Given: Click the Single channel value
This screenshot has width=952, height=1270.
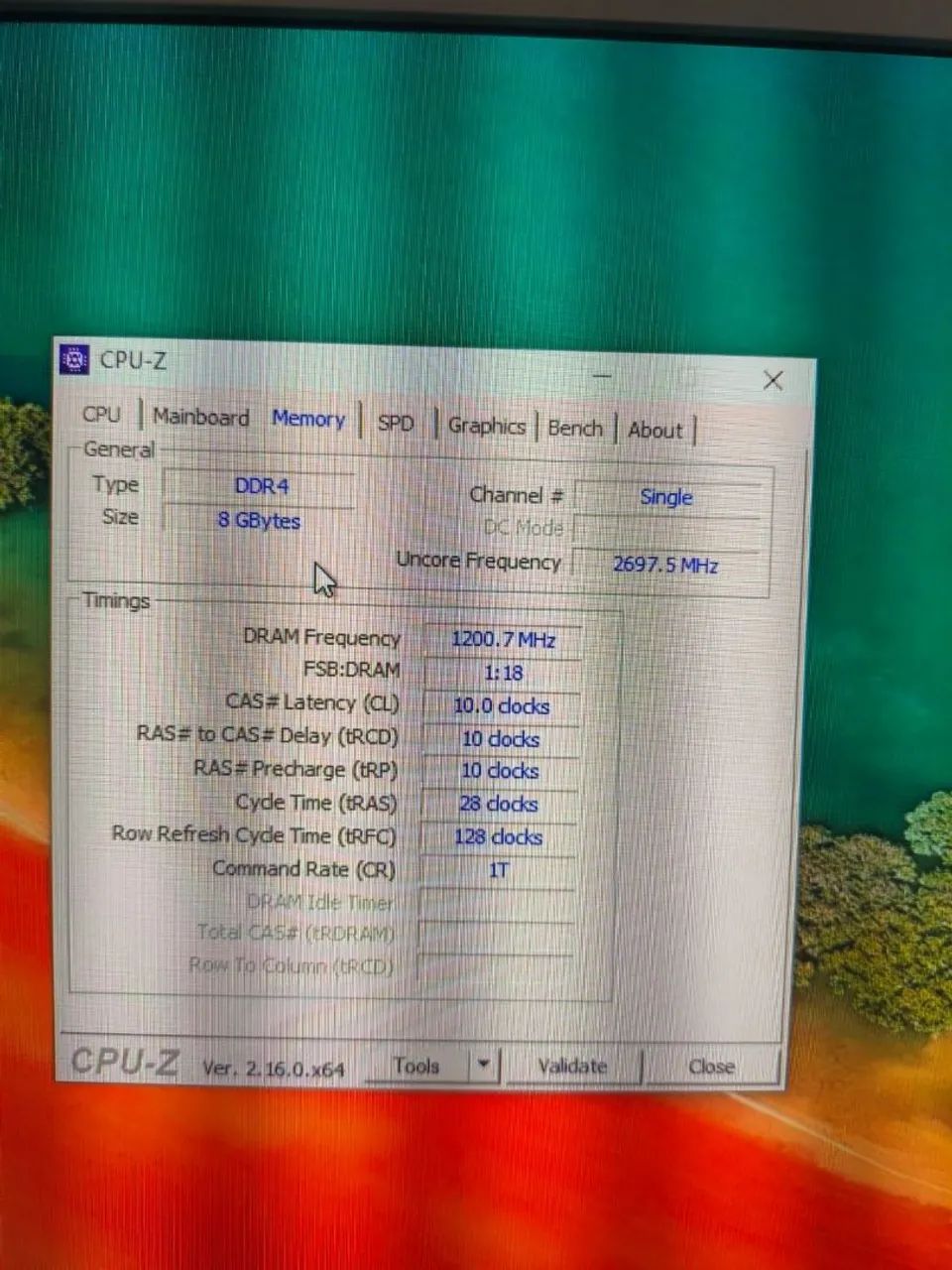Looking at the screenshot, I should (666, 497).
